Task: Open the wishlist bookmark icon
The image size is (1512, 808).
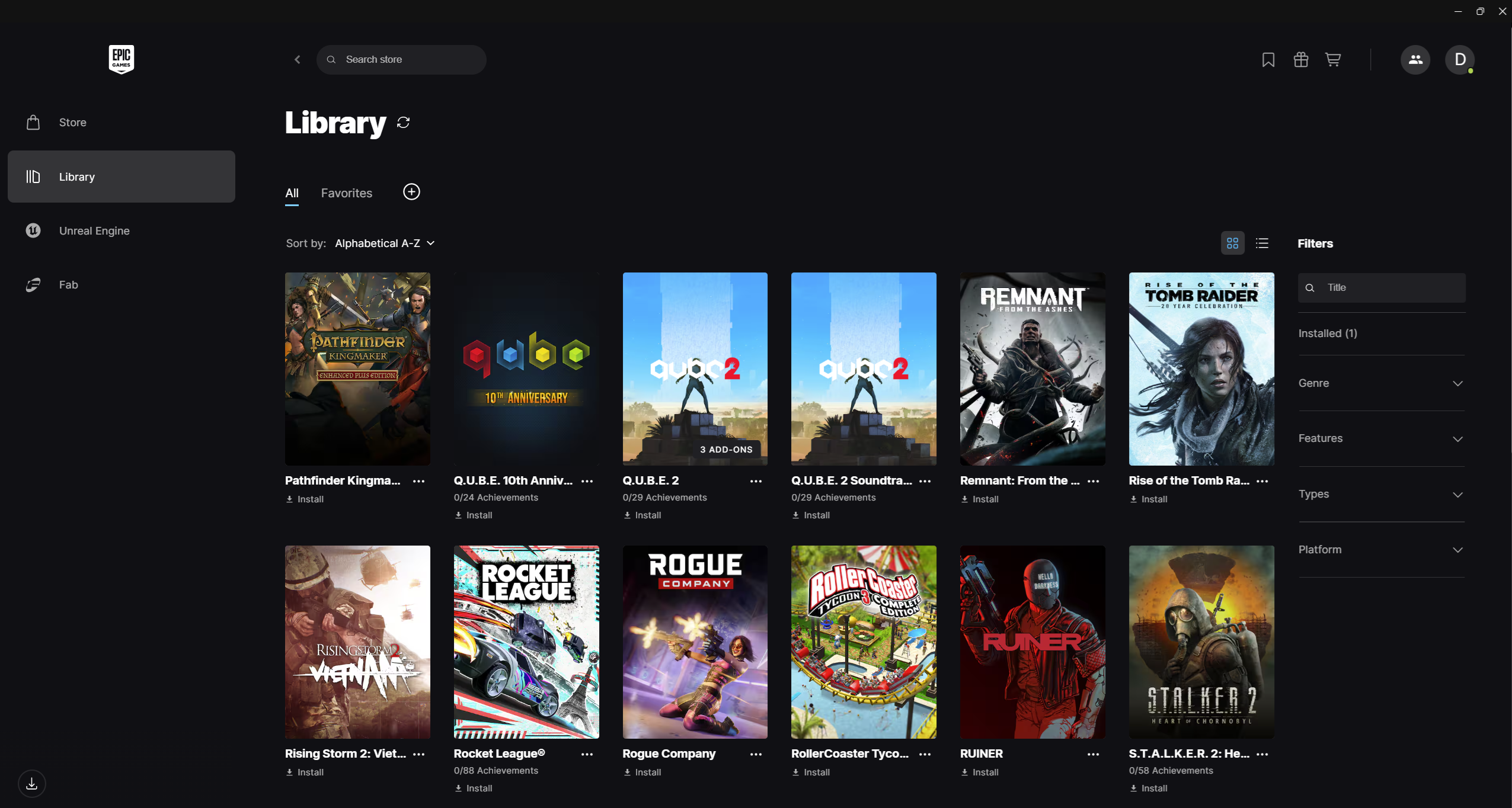Action: (1268, 60)
